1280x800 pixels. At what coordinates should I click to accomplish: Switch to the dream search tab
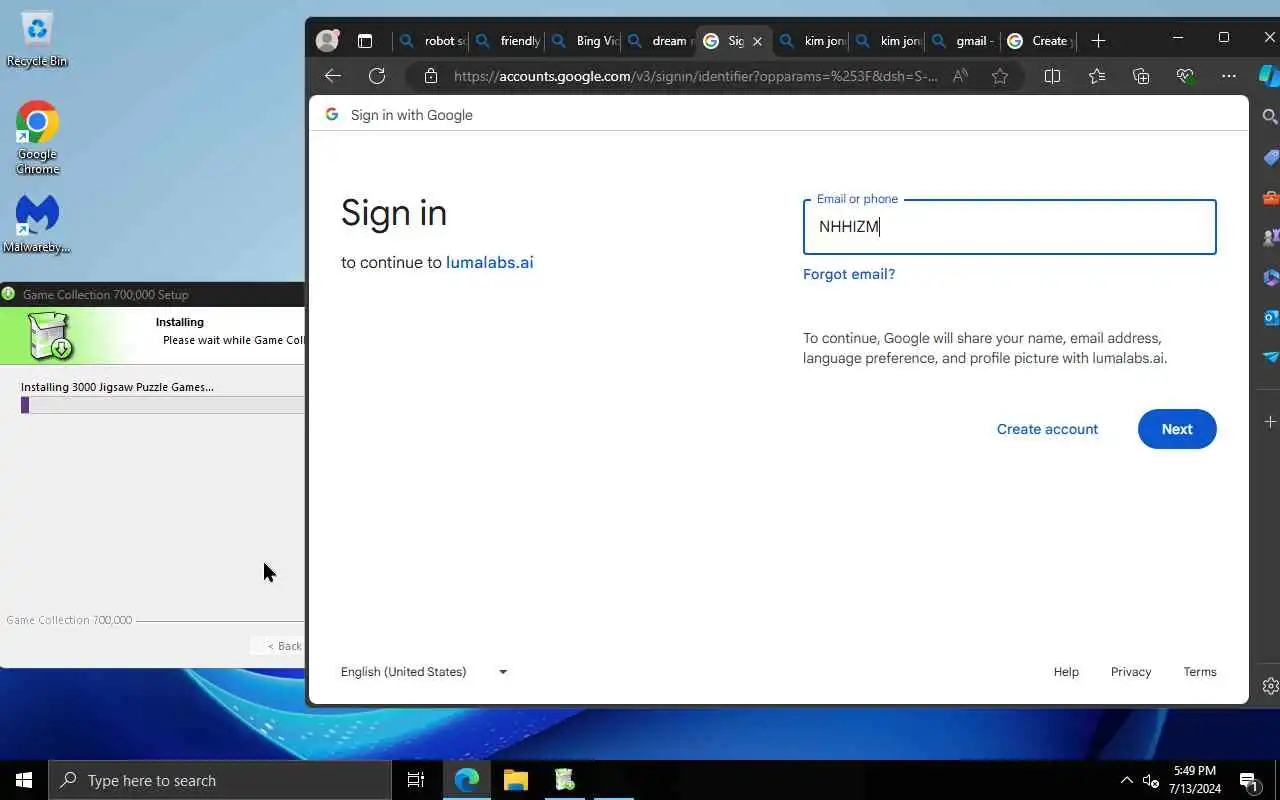point(658,41)
